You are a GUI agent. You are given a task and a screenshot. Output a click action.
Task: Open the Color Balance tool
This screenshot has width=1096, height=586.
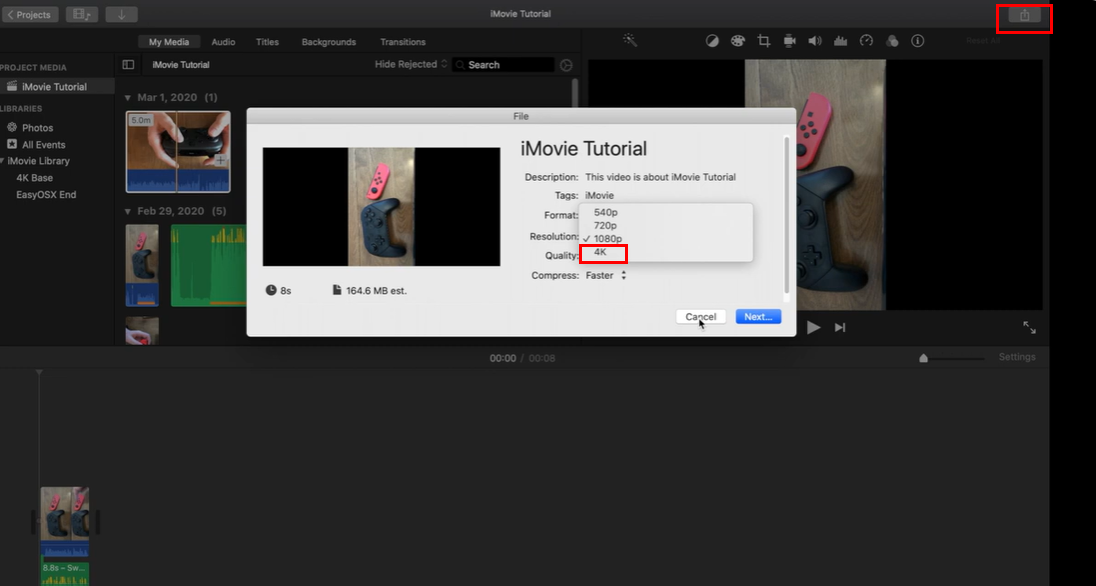tap(712, 41)
